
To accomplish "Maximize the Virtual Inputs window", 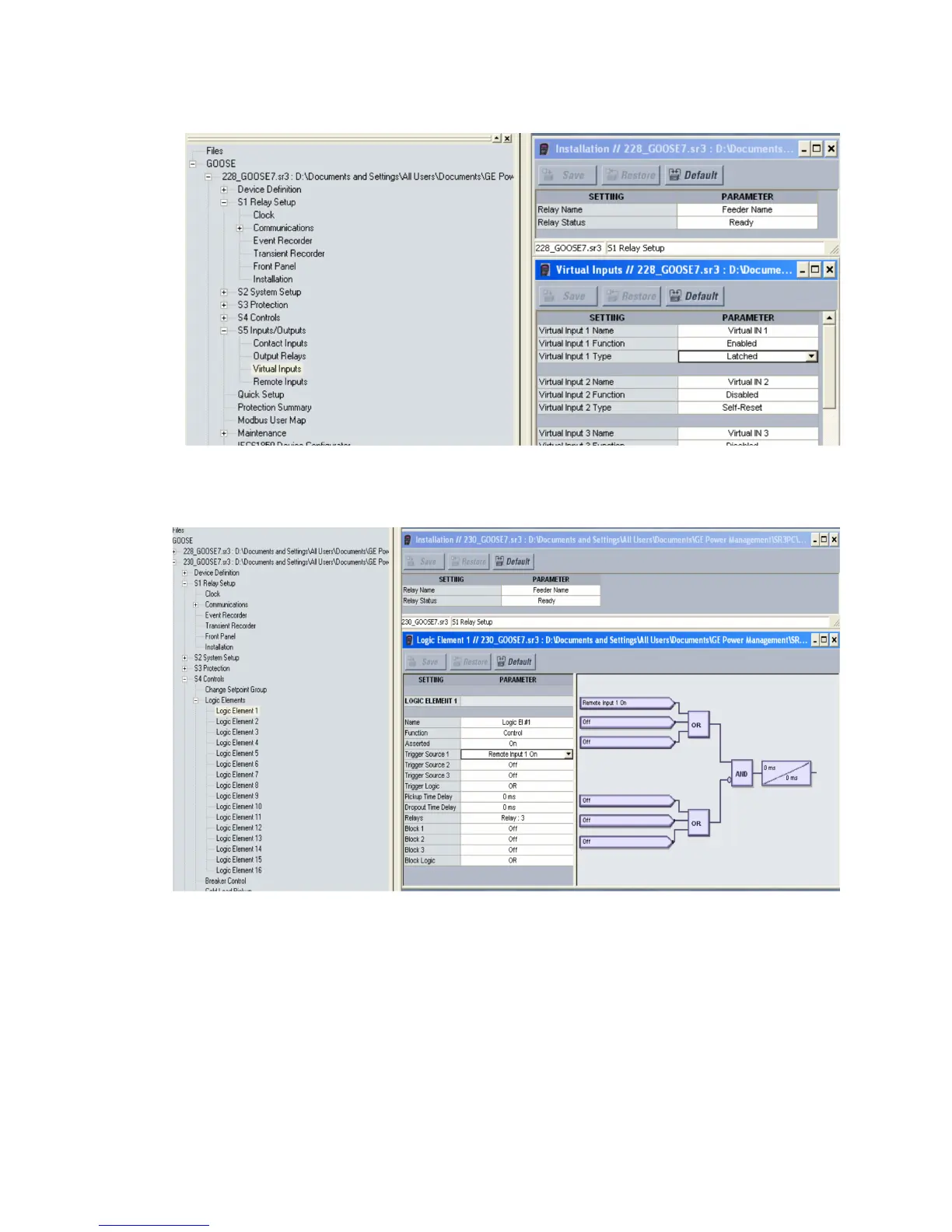I will [x=815, y=270].
